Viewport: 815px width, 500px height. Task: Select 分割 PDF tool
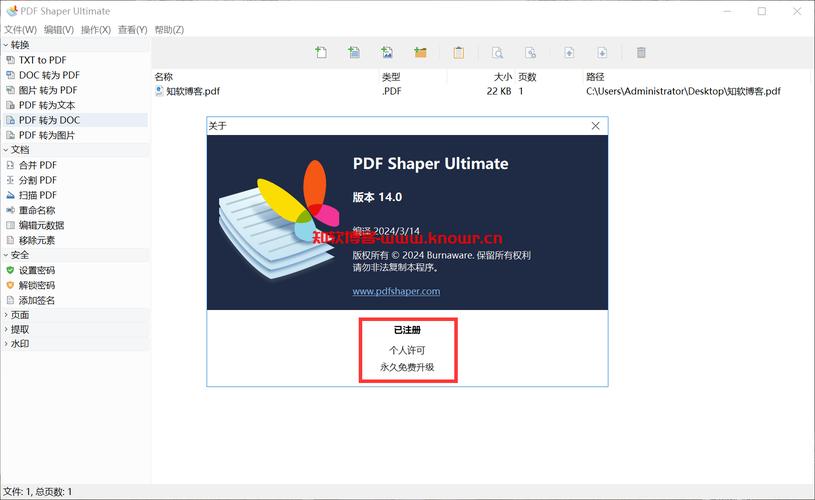tap(75, 180)
